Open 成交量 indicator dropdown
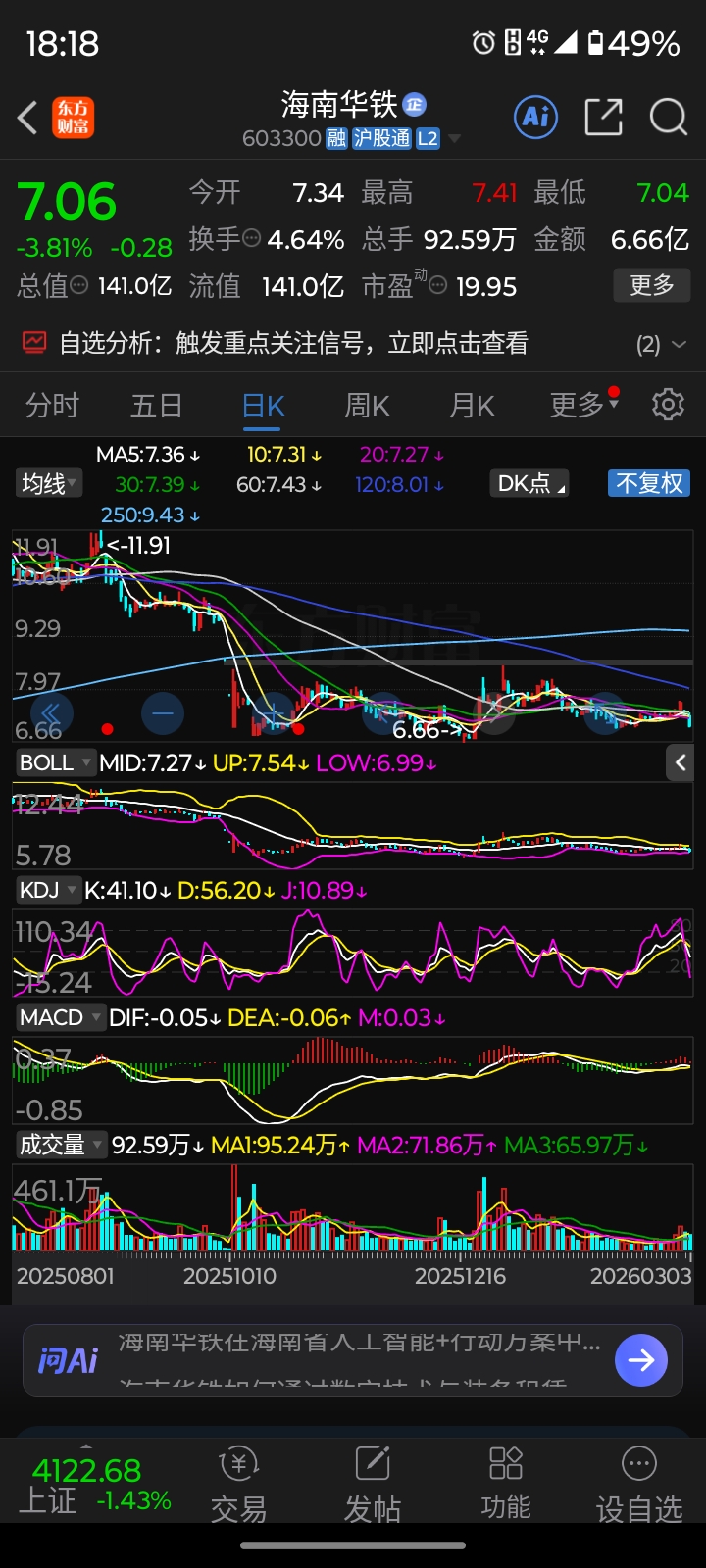Viewport: 706px width, 1568px height. 61,1145
